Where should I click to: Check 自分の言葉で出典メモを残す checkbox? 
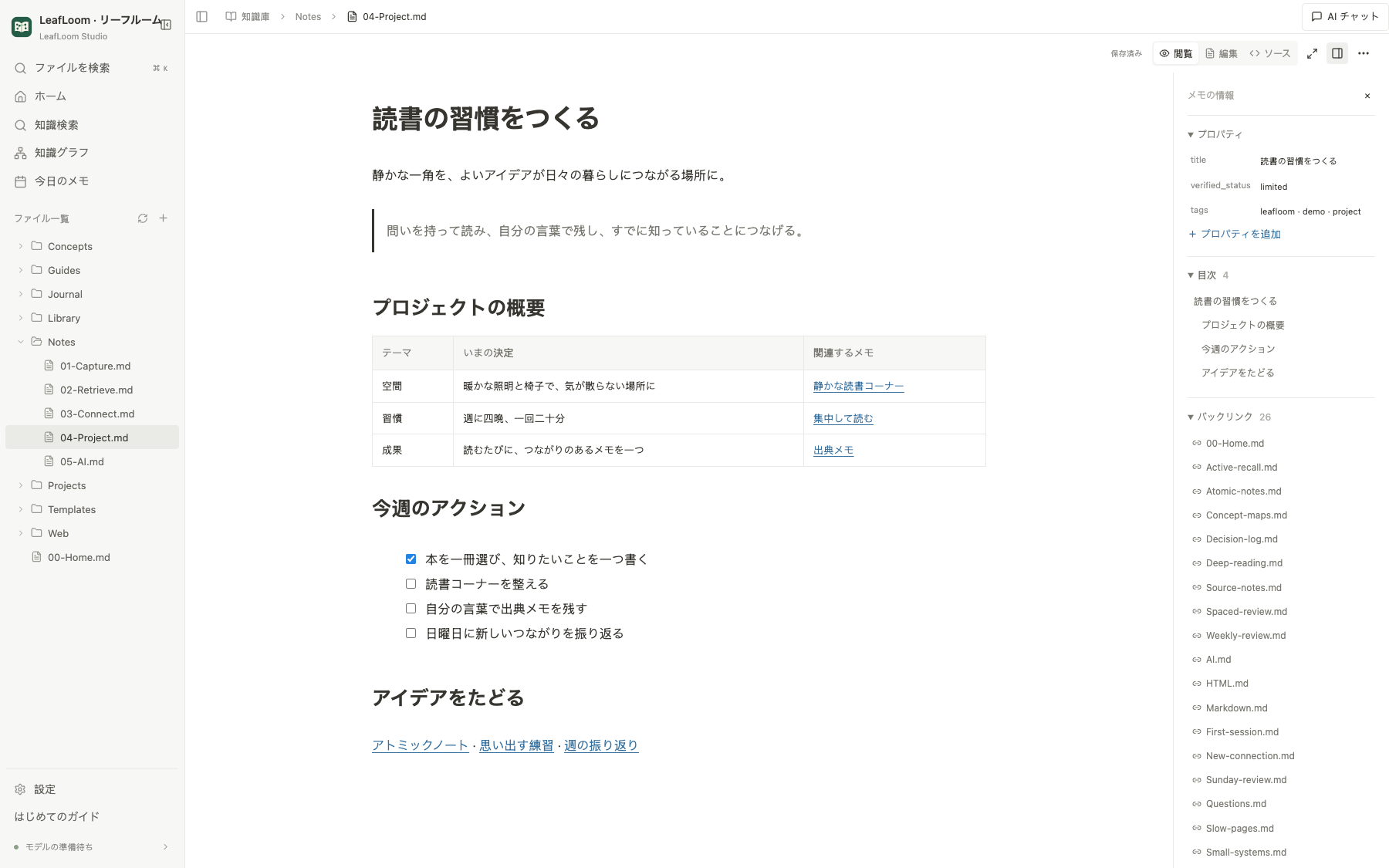[x=411, y=609]
